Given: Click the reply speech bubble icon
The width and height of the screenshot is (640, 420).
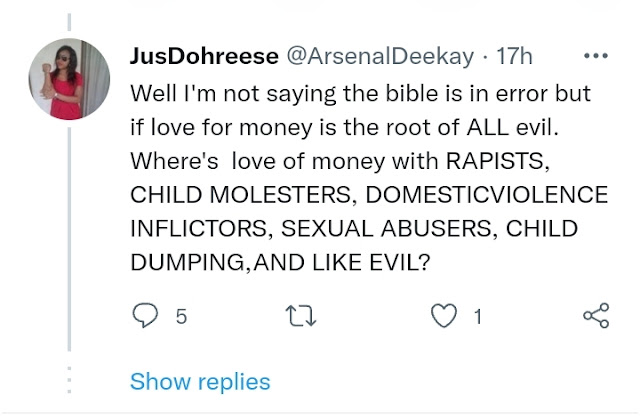Looking at the screenshot, I should point(146,317).
